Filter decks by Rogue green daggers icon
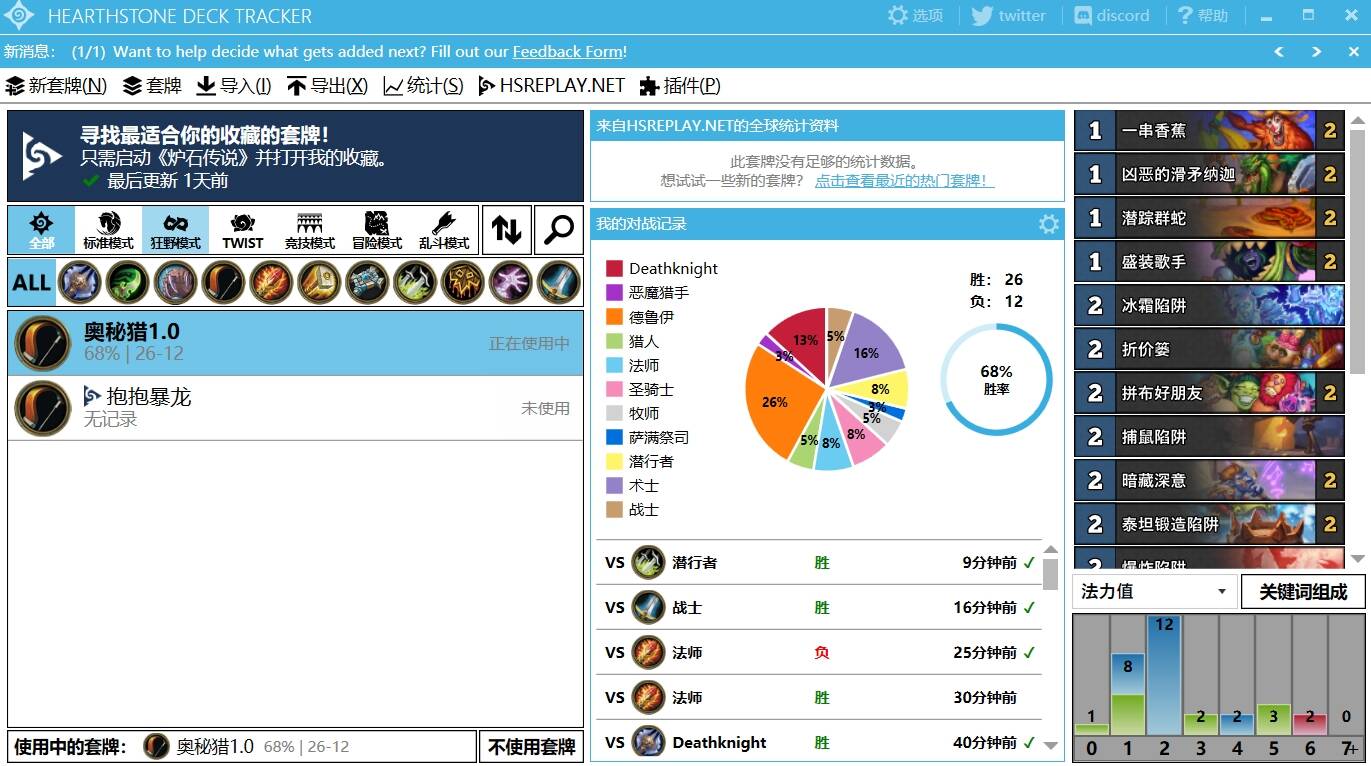The width and height of the screenshot is (1371, 766). click(415, 283)
